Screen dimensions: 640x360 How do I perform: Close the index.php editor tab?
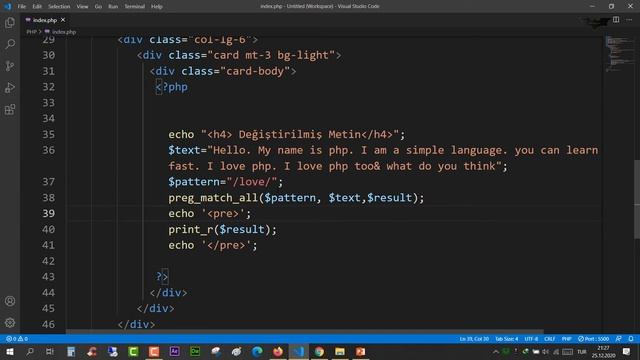click(x=63, y=20)
